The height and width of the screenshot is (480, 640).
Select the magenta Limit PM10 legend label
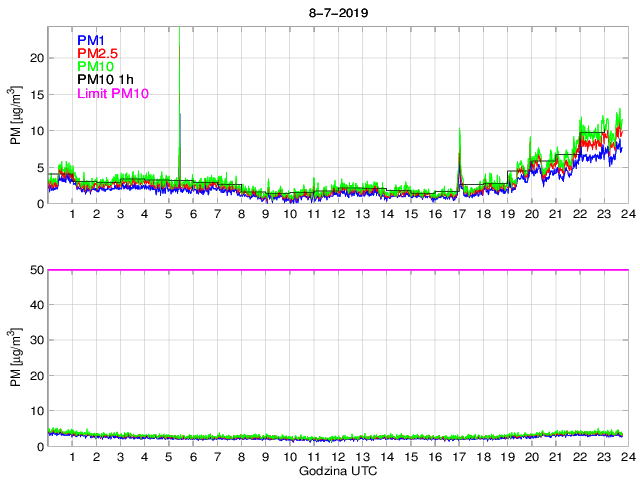(110, 94)
